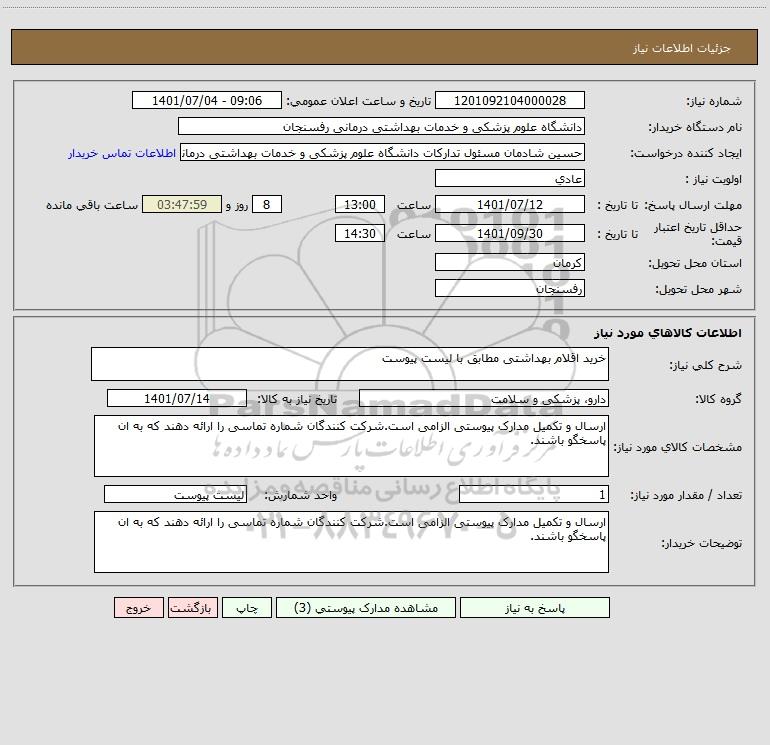770x745 pixels.
Task: Click the countdown timer 03:47:59
Action: 182,204
